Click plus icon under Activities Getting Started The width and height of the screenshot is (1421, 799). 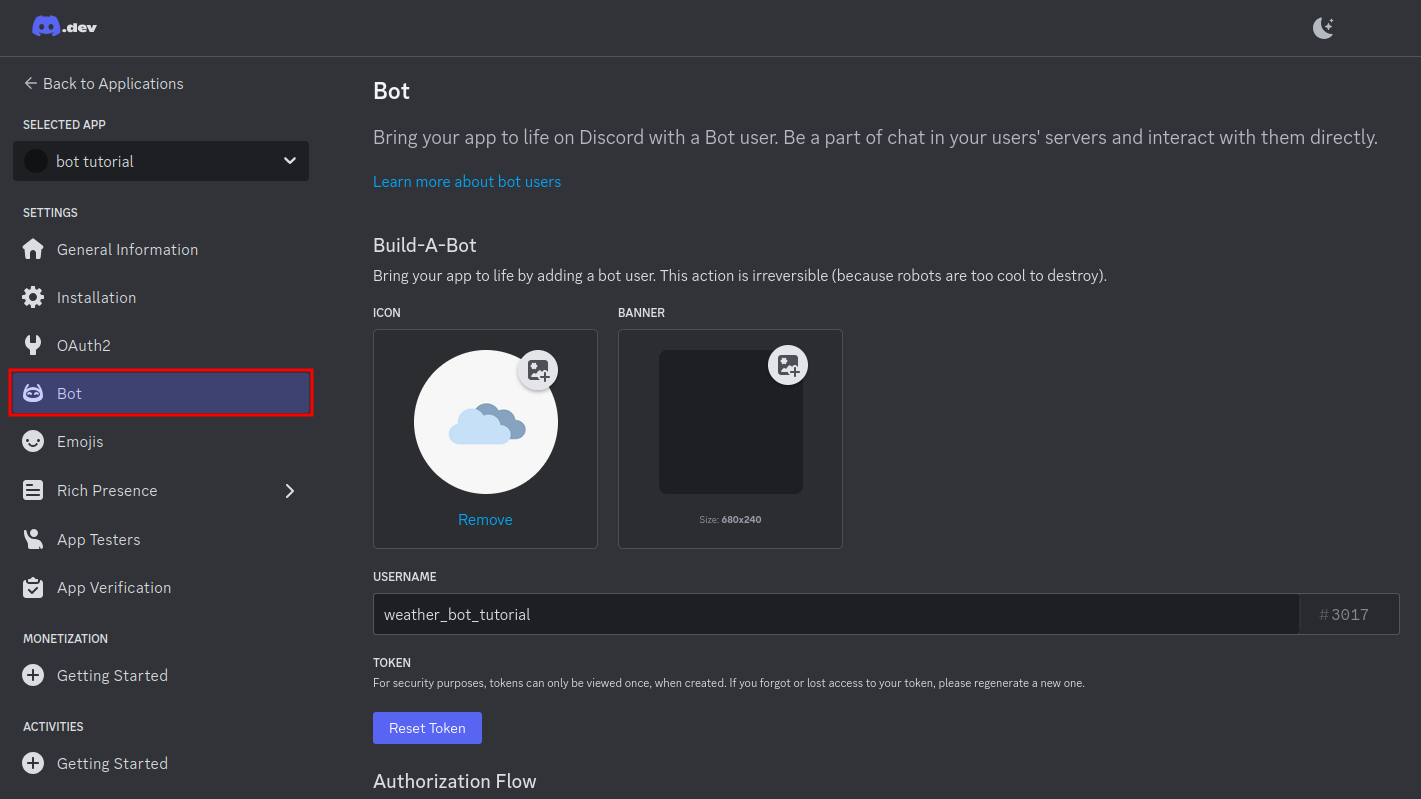[33, 763]
